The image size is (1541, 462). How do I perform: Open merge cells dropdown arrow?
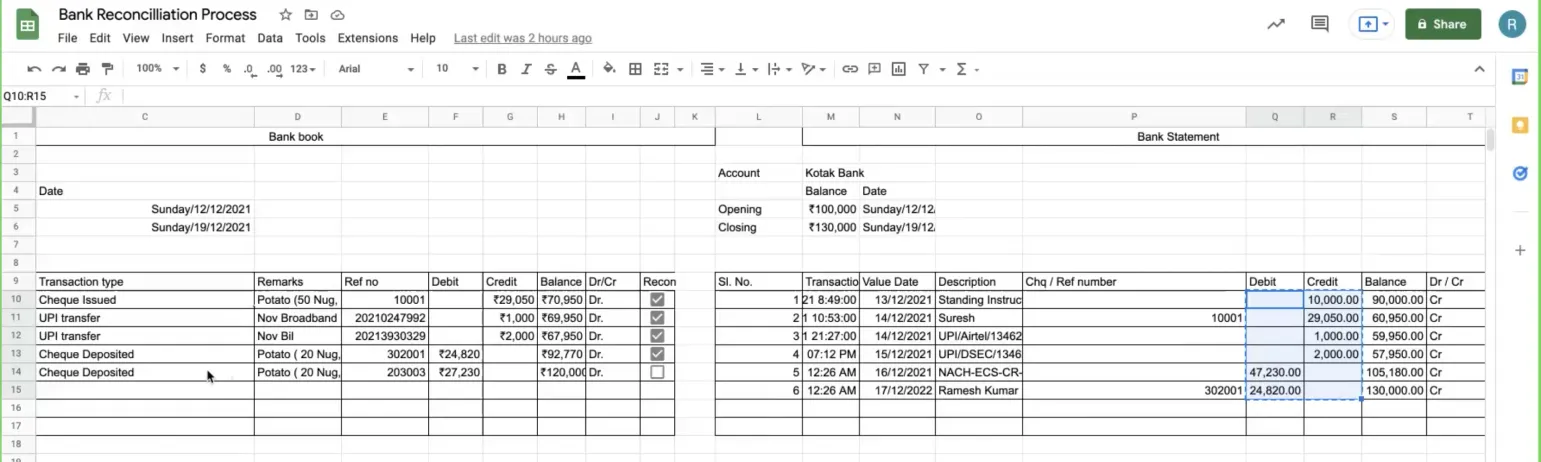680,69
